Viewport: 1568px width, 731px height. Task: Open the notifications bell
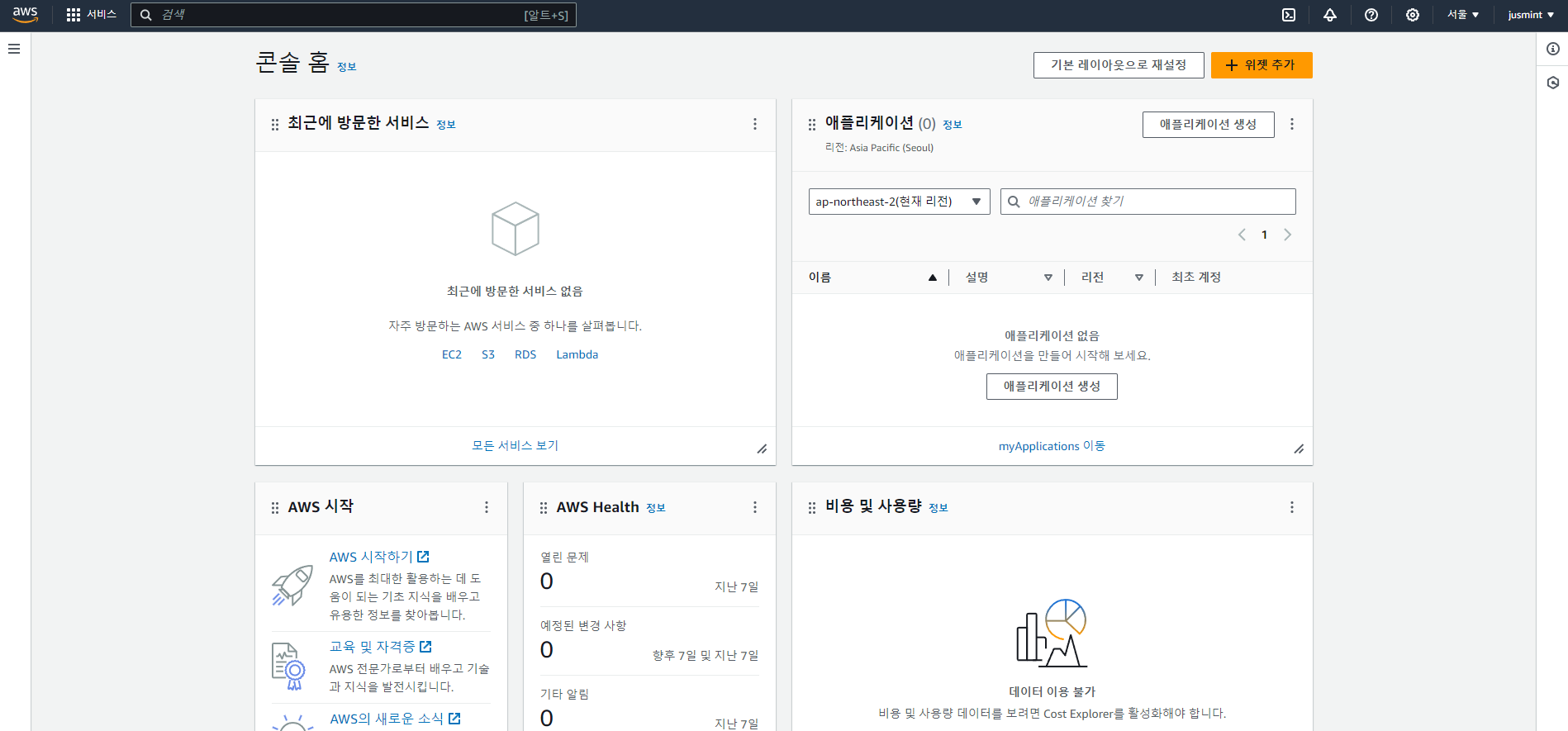point(1330,15)
